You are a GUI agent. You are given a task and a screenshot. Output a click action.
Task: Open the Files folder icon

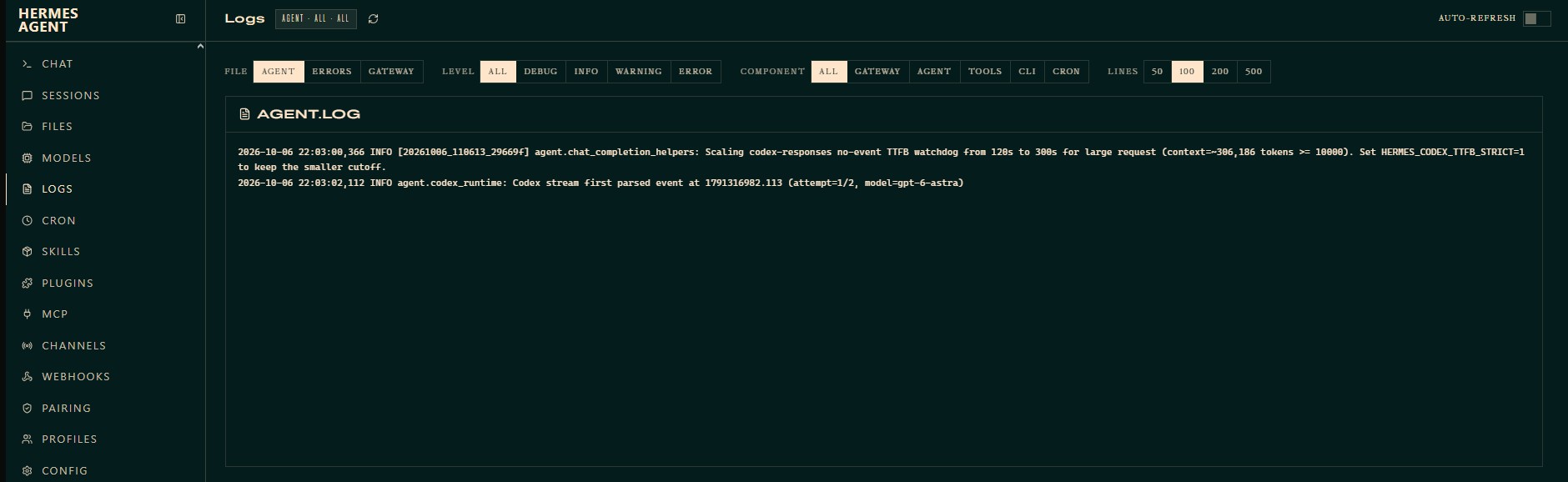click(27, 127)
